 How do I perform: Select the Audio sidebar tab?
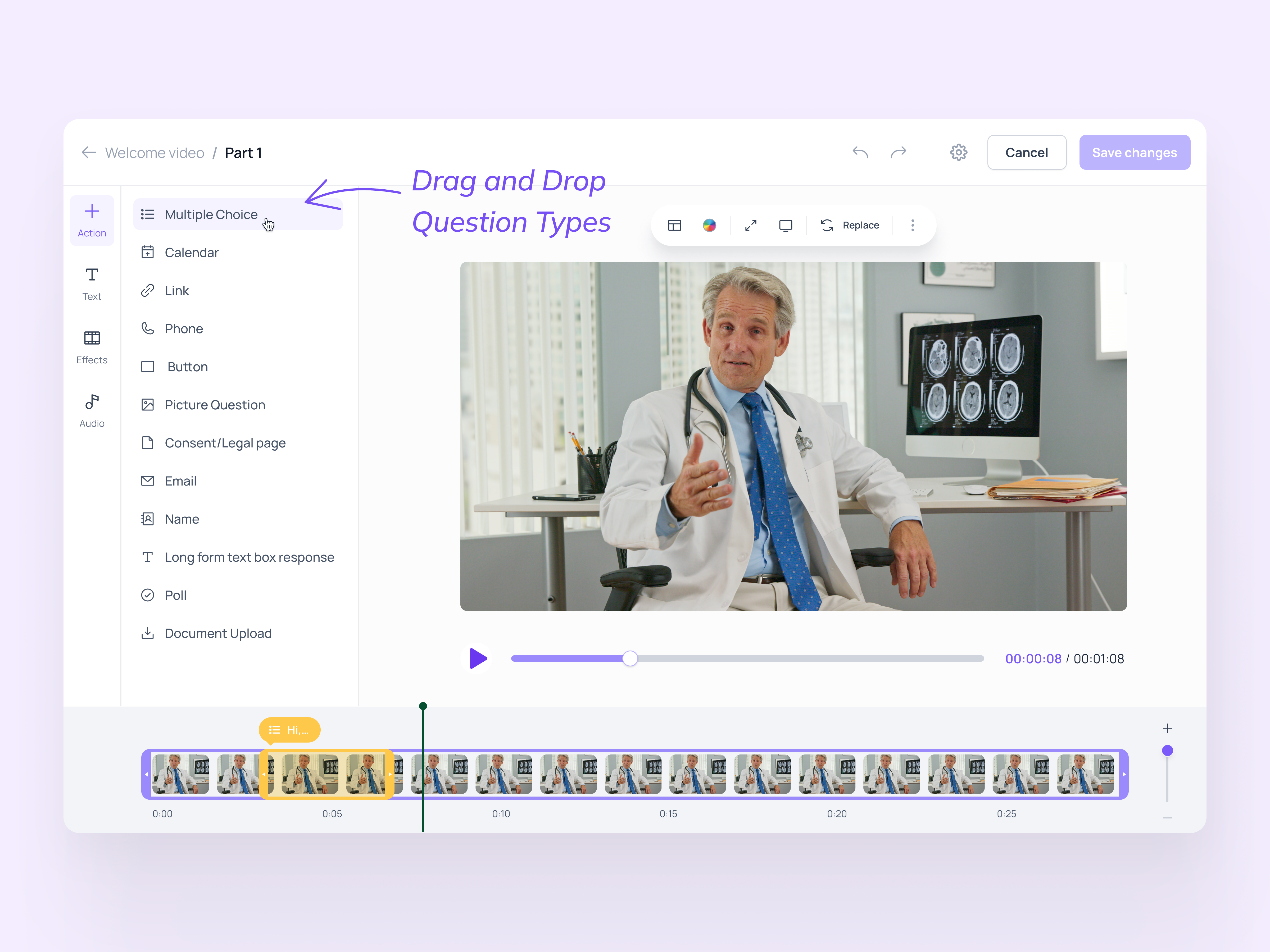click(92, 411)
